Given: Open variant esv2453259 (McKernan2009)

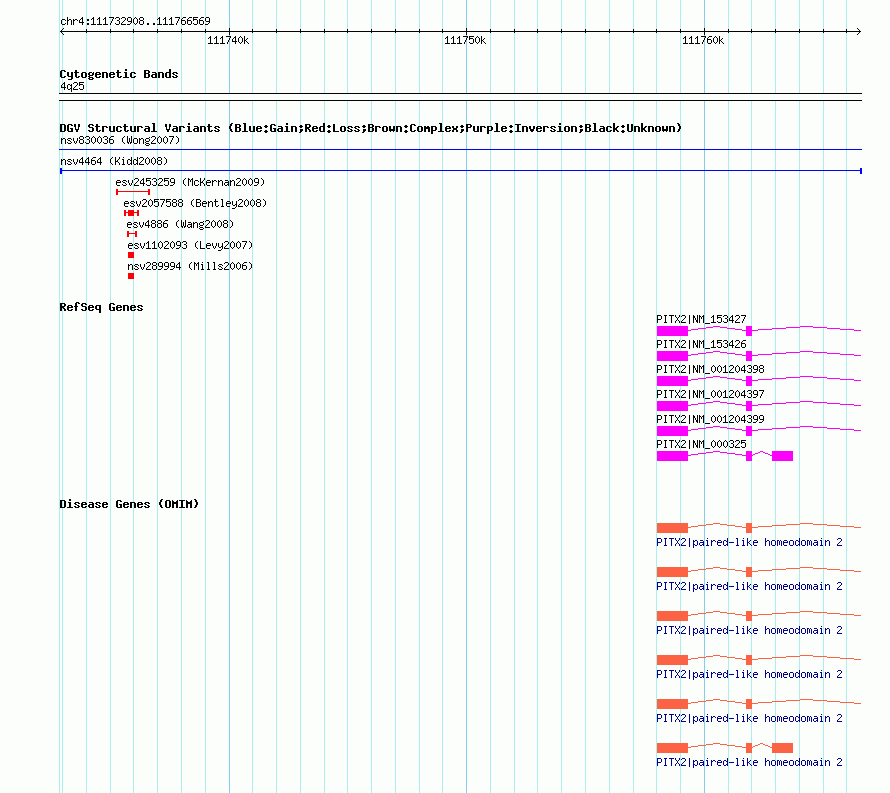Looking at the screenshot, I should [190, 182].
